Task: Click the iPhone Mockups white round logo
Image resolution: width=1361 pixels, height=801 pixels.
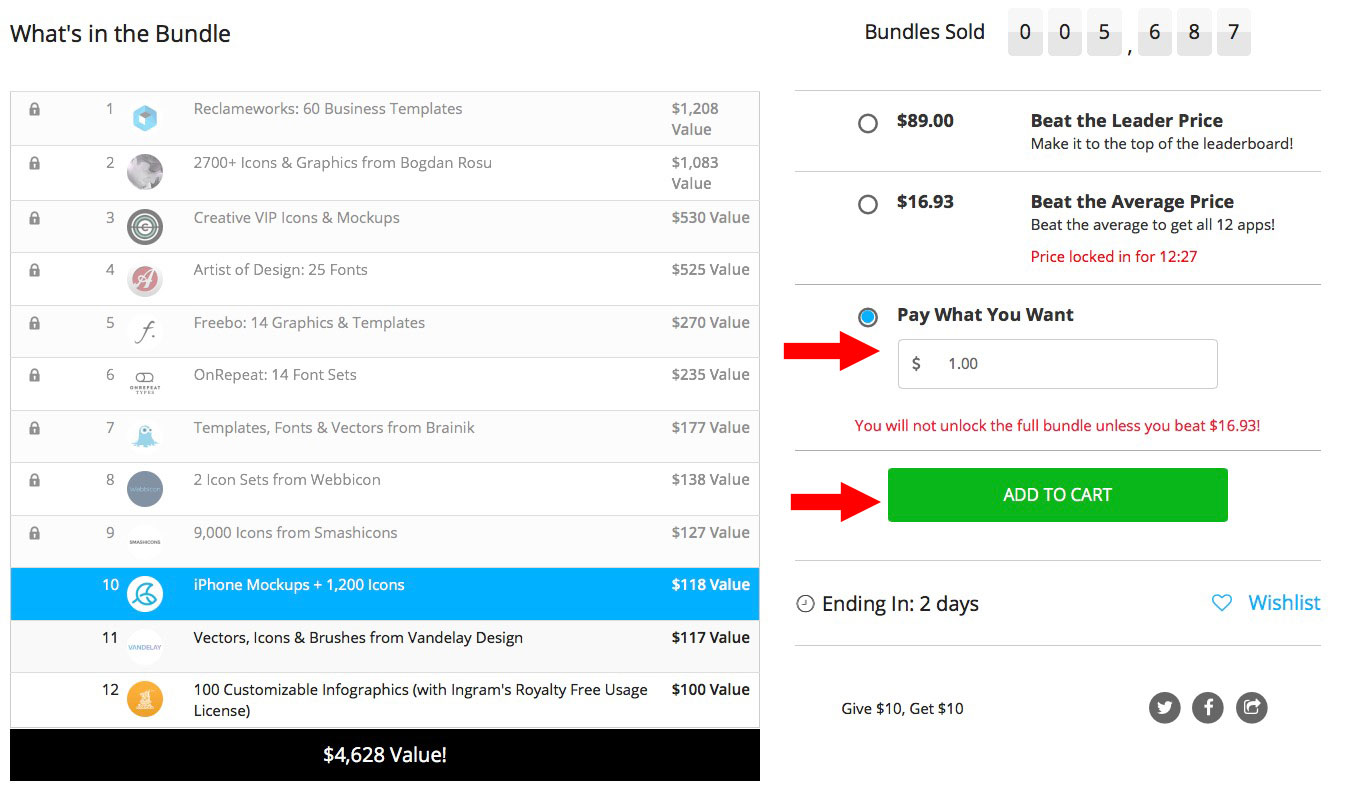Action: (x=145, y=594)
